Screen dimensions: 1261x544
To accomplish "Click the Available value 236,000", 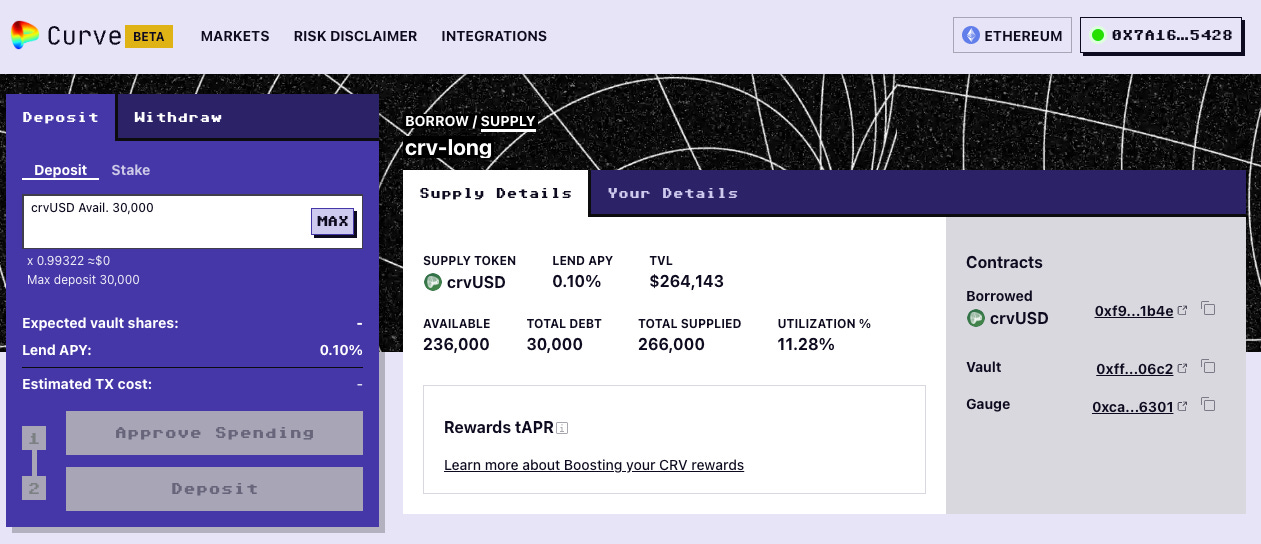I will (x=456, y=344).
